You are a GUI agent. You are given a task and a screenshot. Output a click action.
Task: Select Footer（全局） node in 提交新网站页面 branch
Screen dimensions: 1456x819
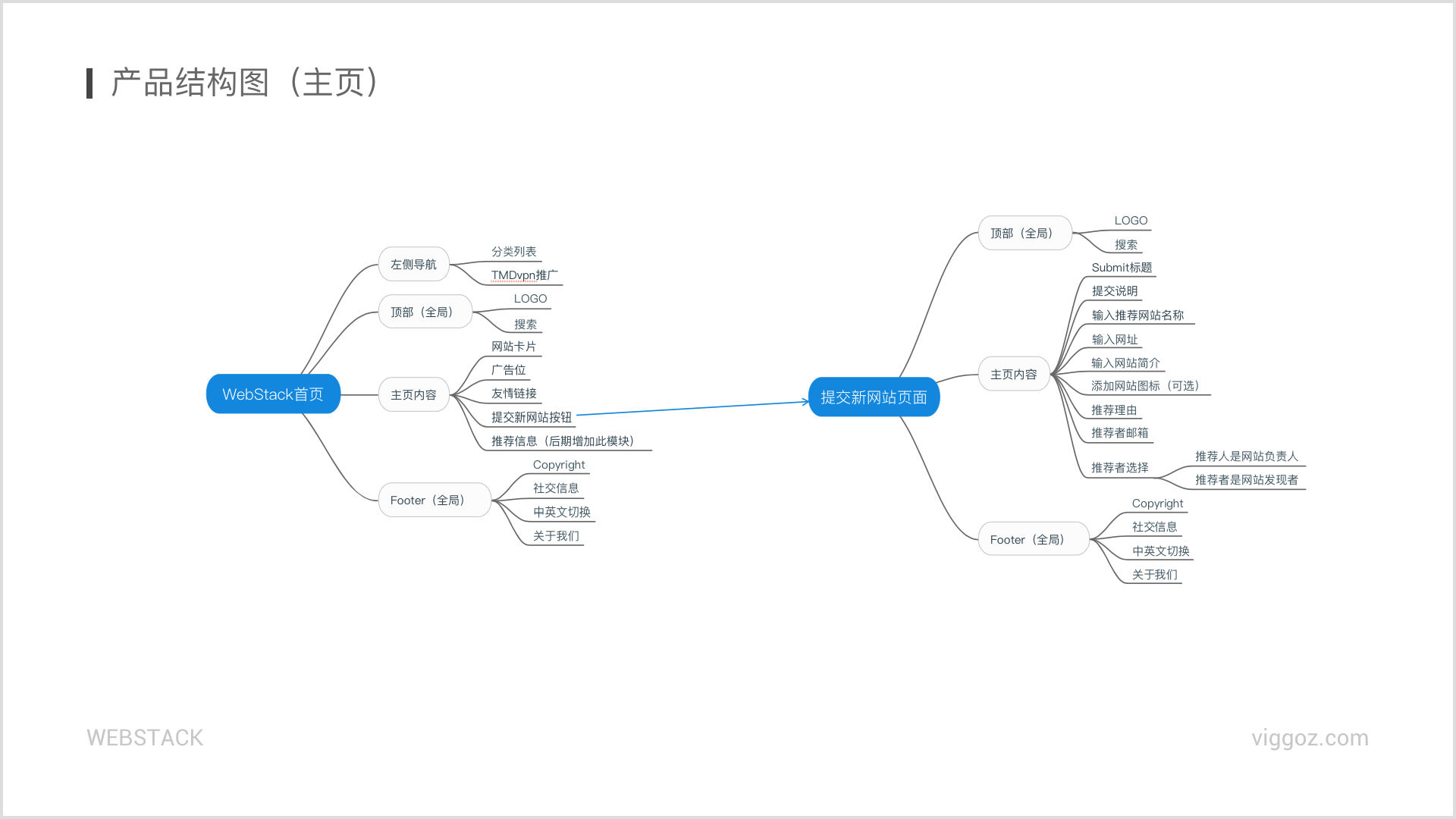[1034, 540]
